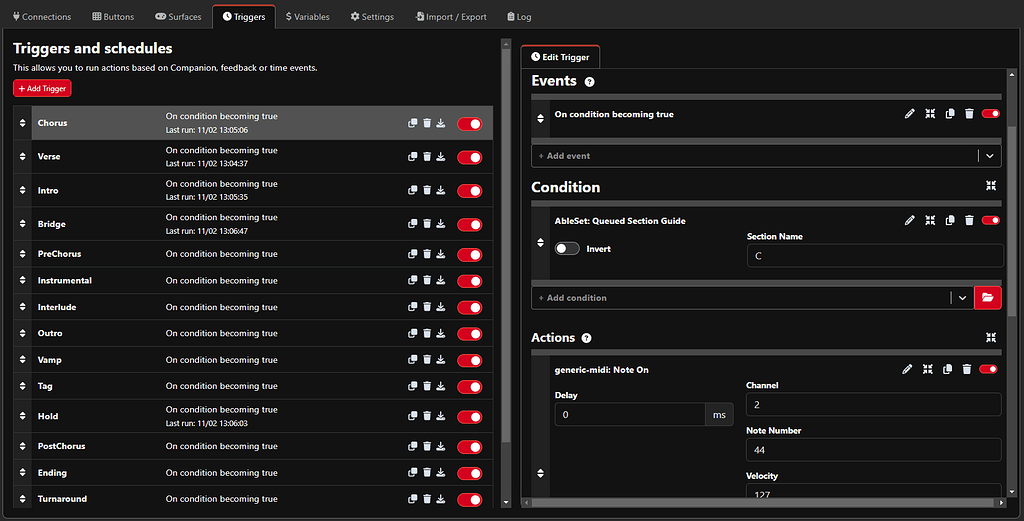Click the Section Name input field
1024x521 pixels.
point(874,256)
